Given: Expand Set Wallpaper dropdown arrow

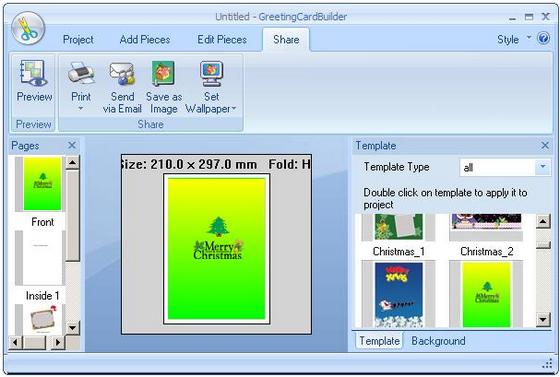Looking at the screenshot, I should tap(234, 108).
